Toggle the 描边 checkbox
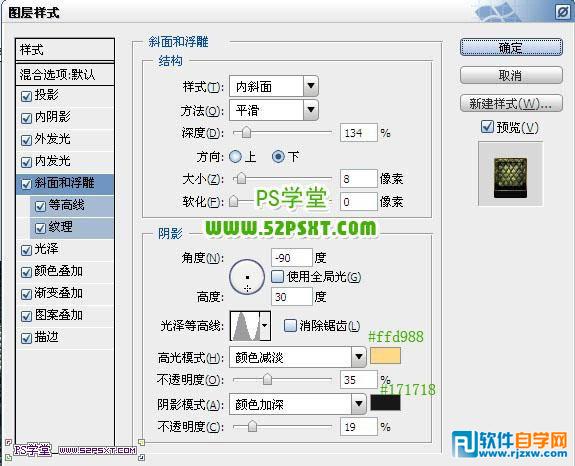575x466 pixels. [x=26, y=338]
